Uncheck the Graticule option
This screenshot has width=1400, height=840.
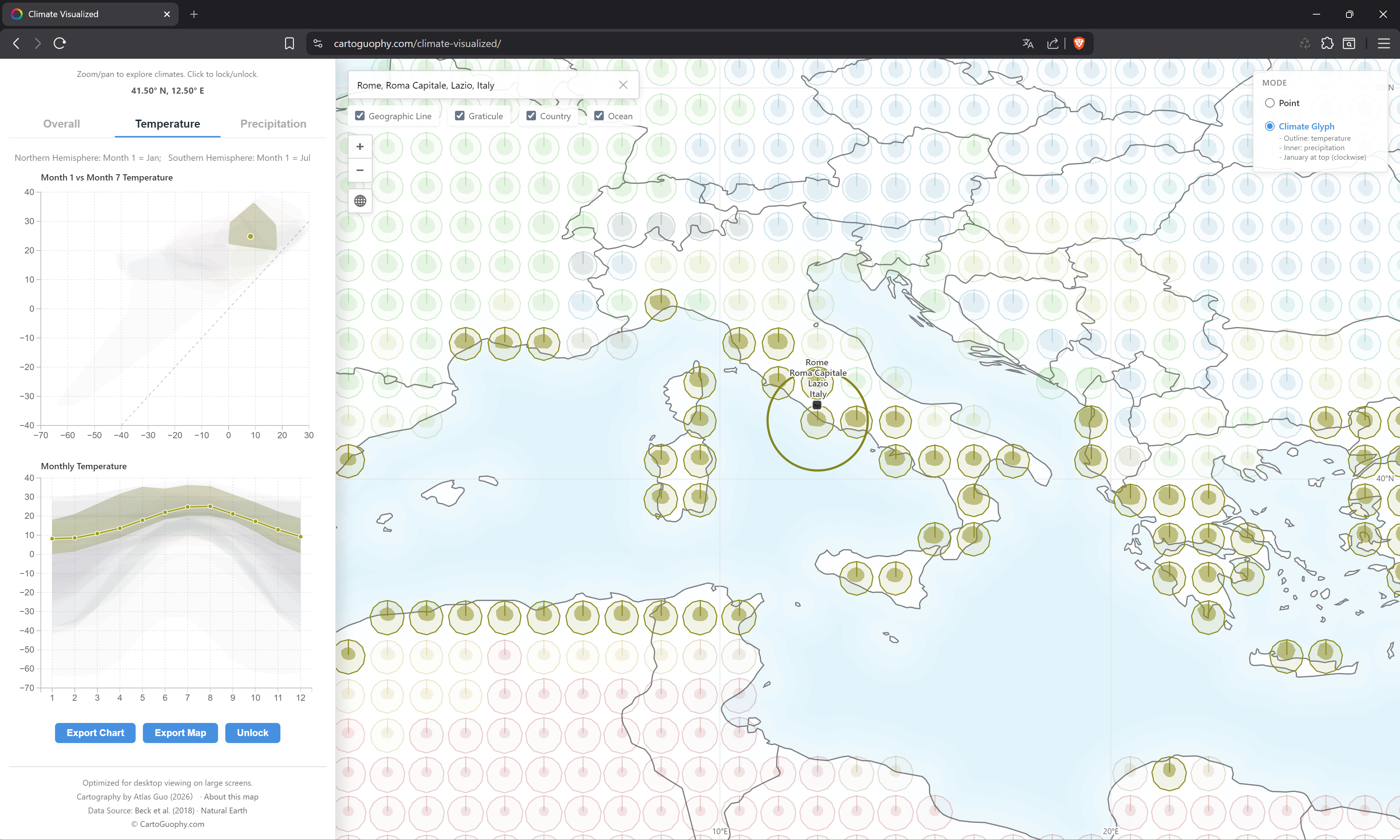coord(459,116)
